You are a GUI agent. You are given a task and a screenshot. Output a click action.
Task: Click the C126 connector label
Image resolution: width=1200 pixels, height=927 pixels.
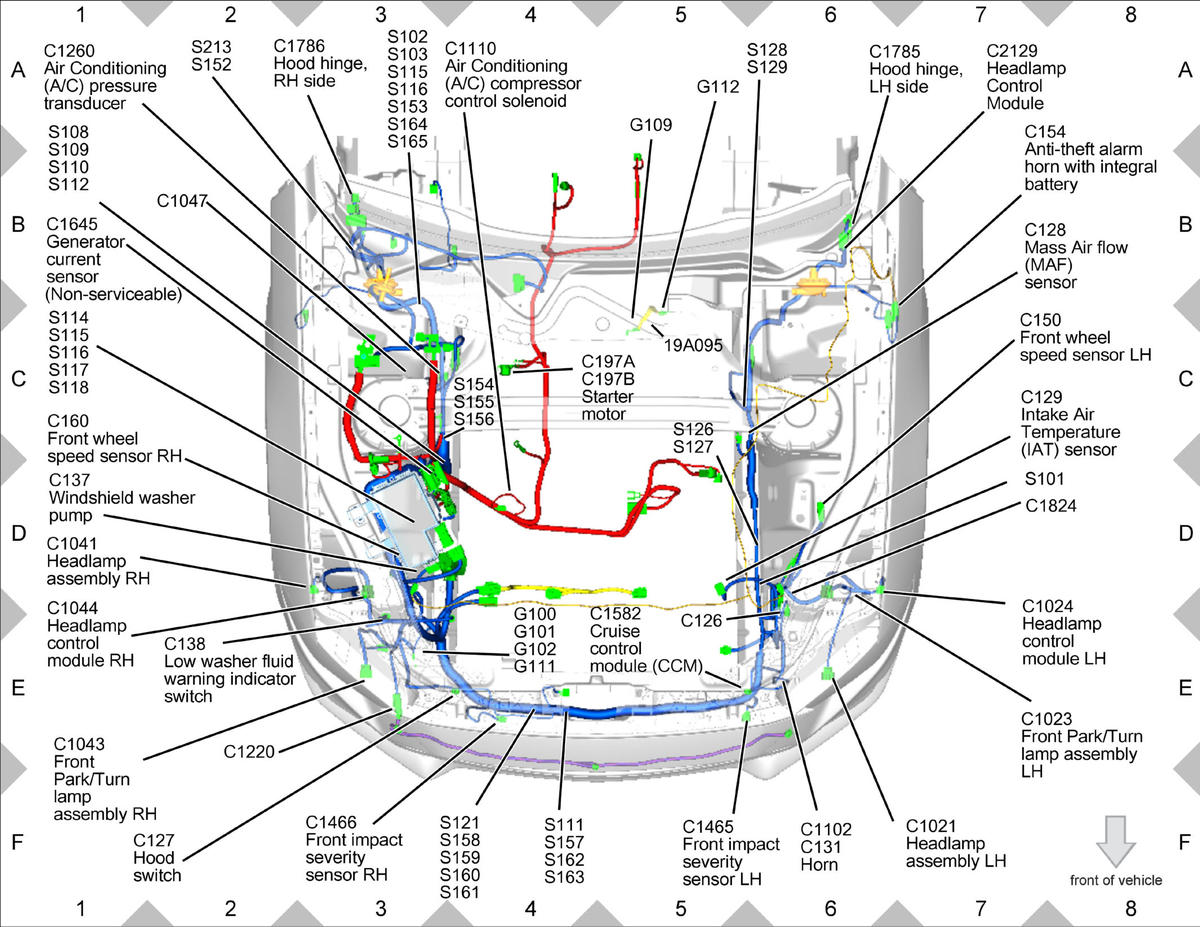pos(701,621)
